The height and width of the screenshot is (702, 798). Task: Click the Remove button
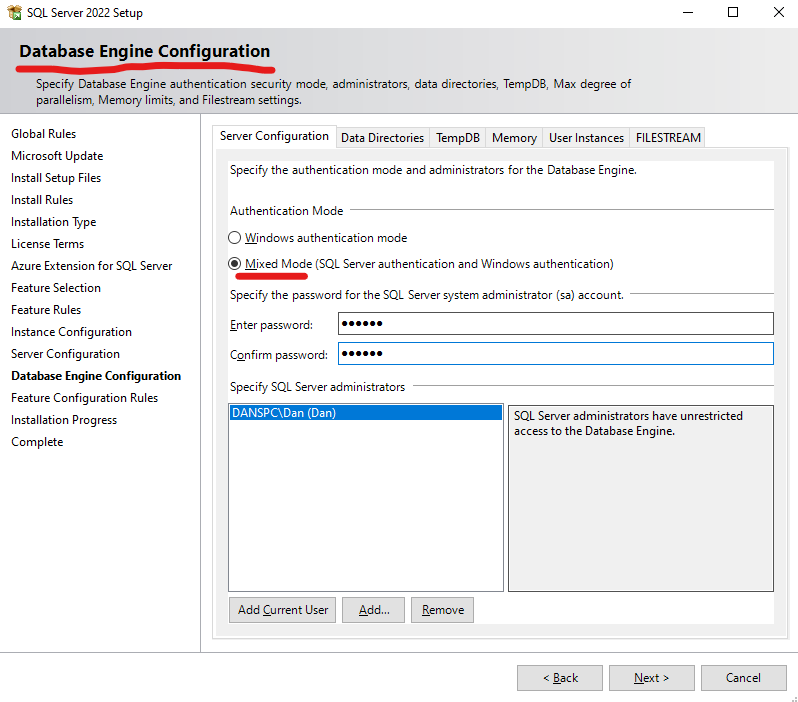(x=442, y=610)
